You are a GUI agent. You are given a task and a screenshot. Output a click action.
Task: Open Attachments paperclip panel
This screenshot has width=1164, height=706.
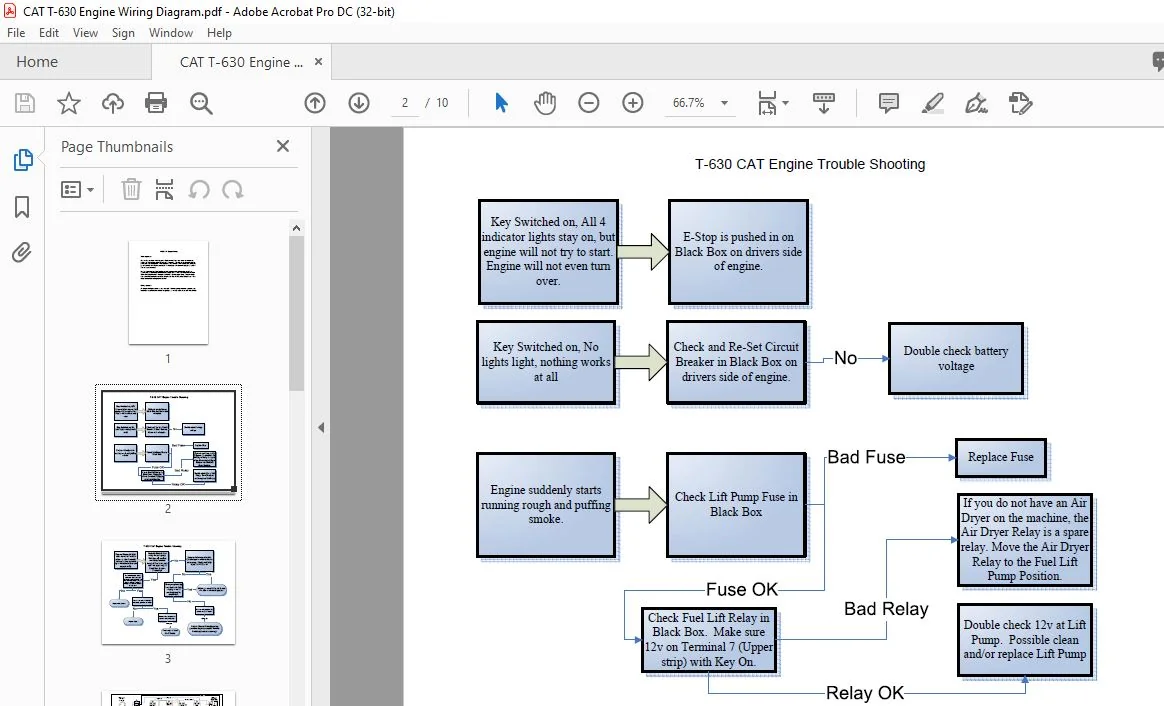coord(22,252)
